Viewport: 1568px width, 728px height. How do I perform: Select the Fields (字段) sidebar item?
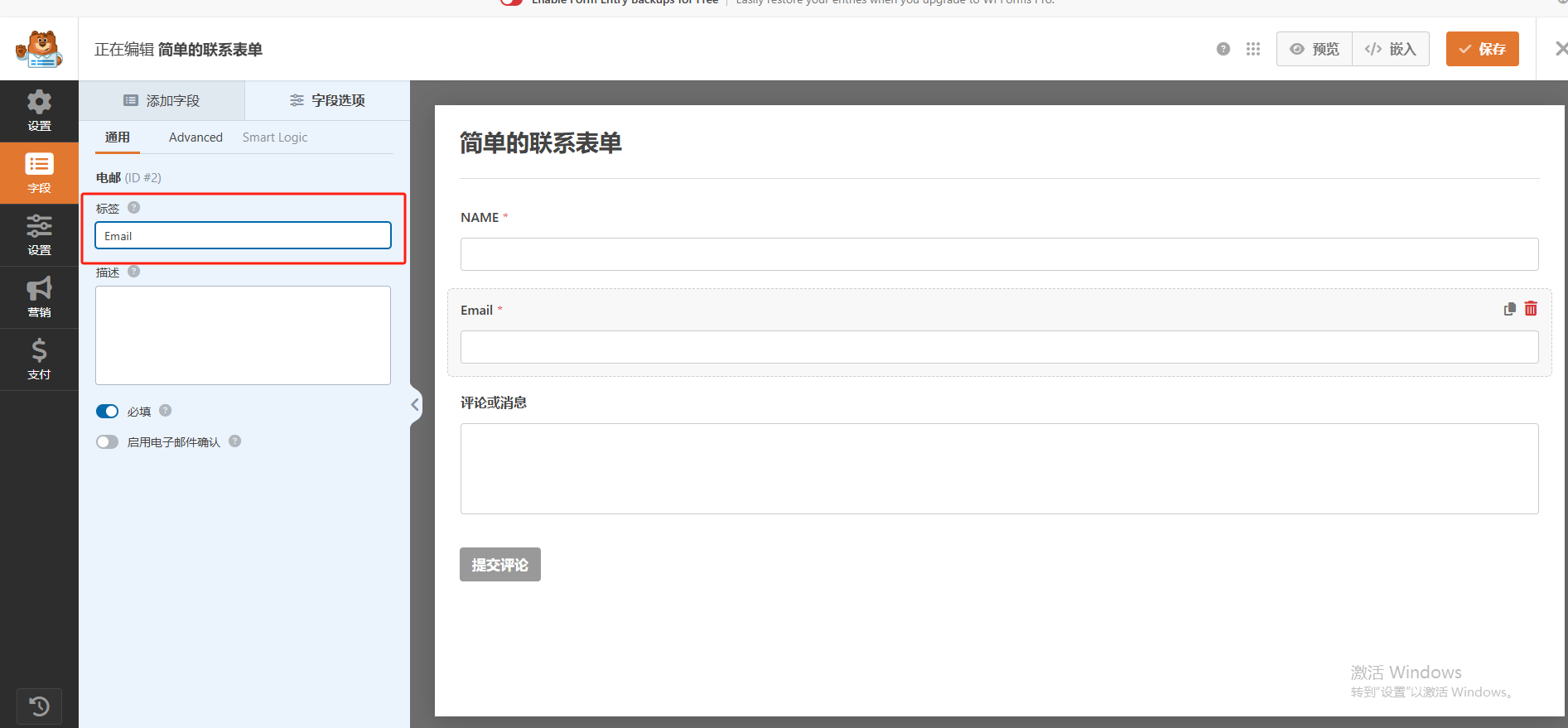click(x=39, y=173)
